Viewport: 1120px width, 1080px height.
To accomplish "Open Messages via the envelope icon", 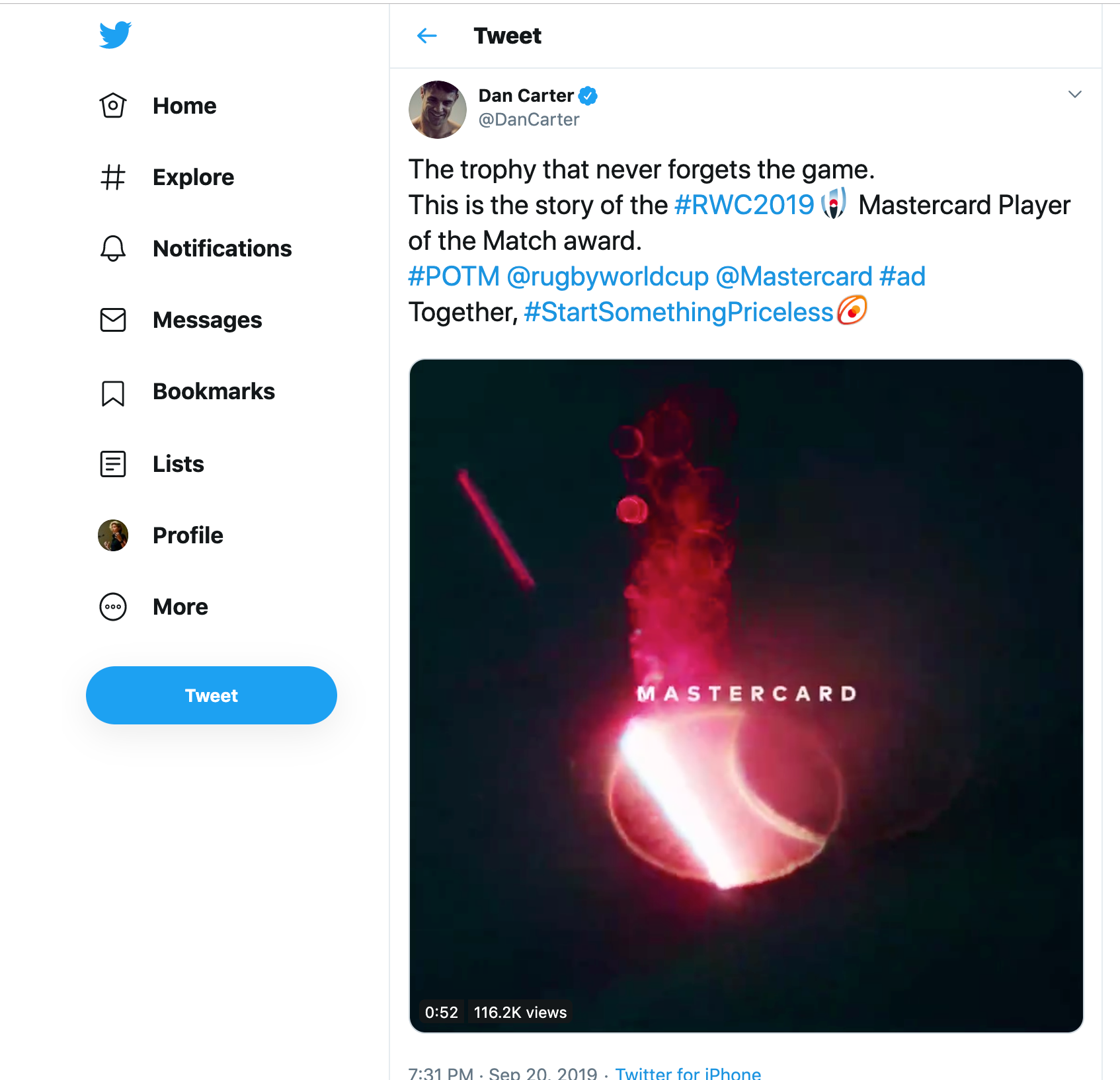I will point(113,320).
